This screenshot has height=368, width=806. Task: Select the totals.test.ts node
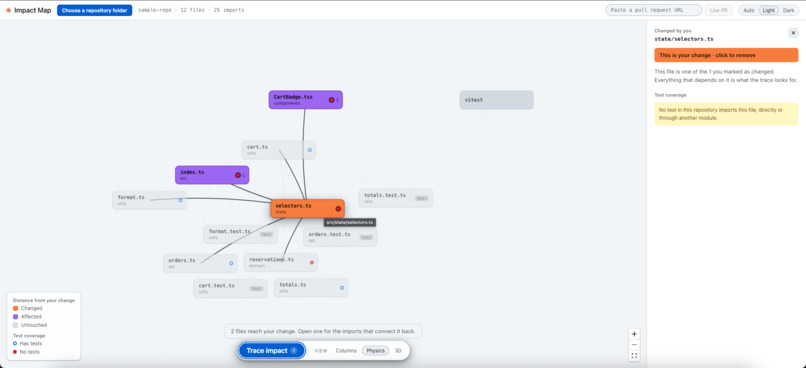click(x=395, y=198)
